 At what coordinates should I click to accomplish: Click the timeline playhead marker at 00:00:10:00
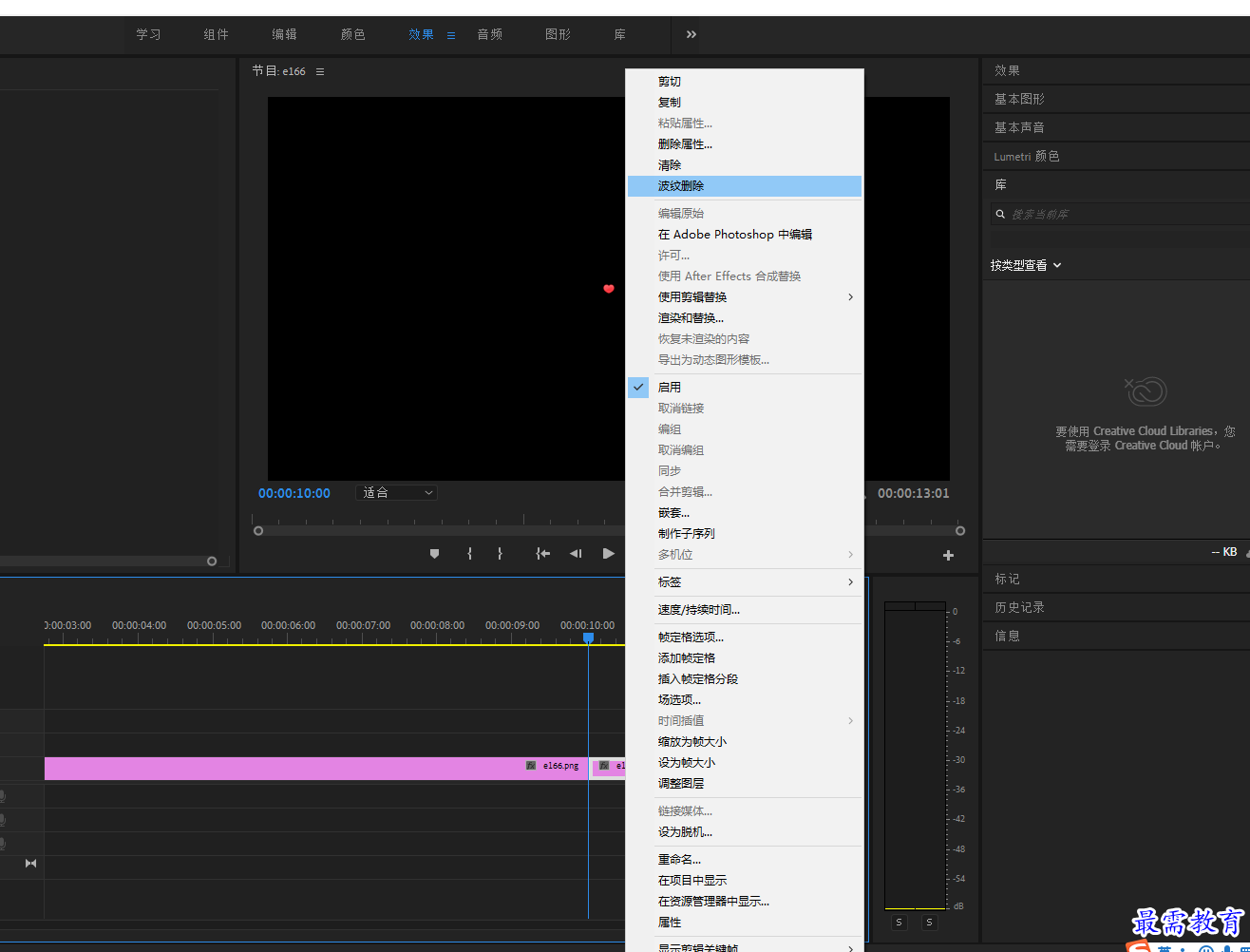tap(588, 638)
